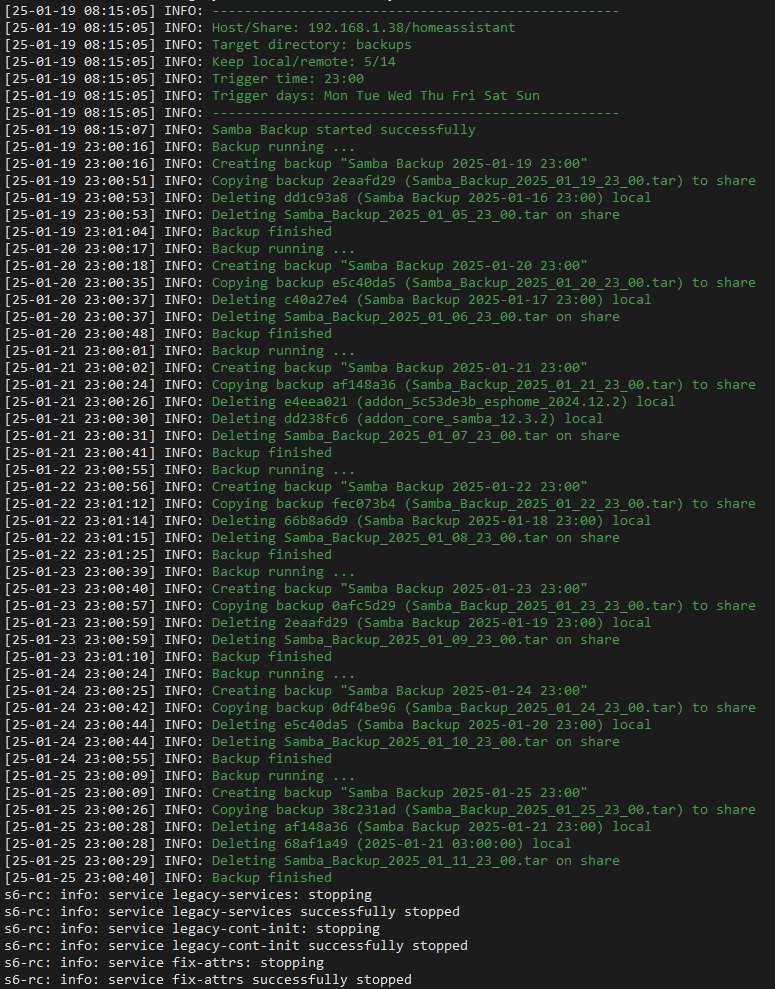Screen dimensions: 775x989
Task: Click the Deleting addon_5c53de3b_esphome line
Action: point(431,402)
